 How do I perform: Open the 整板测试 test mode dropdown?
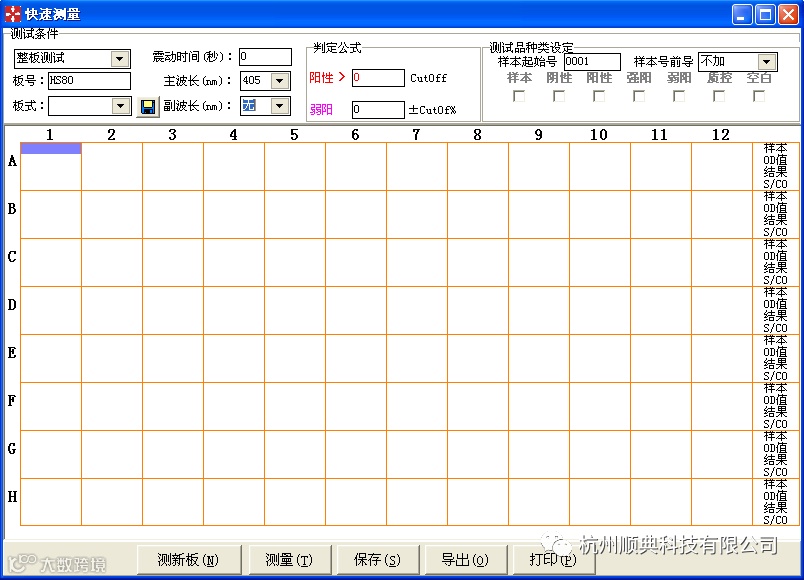119,58
